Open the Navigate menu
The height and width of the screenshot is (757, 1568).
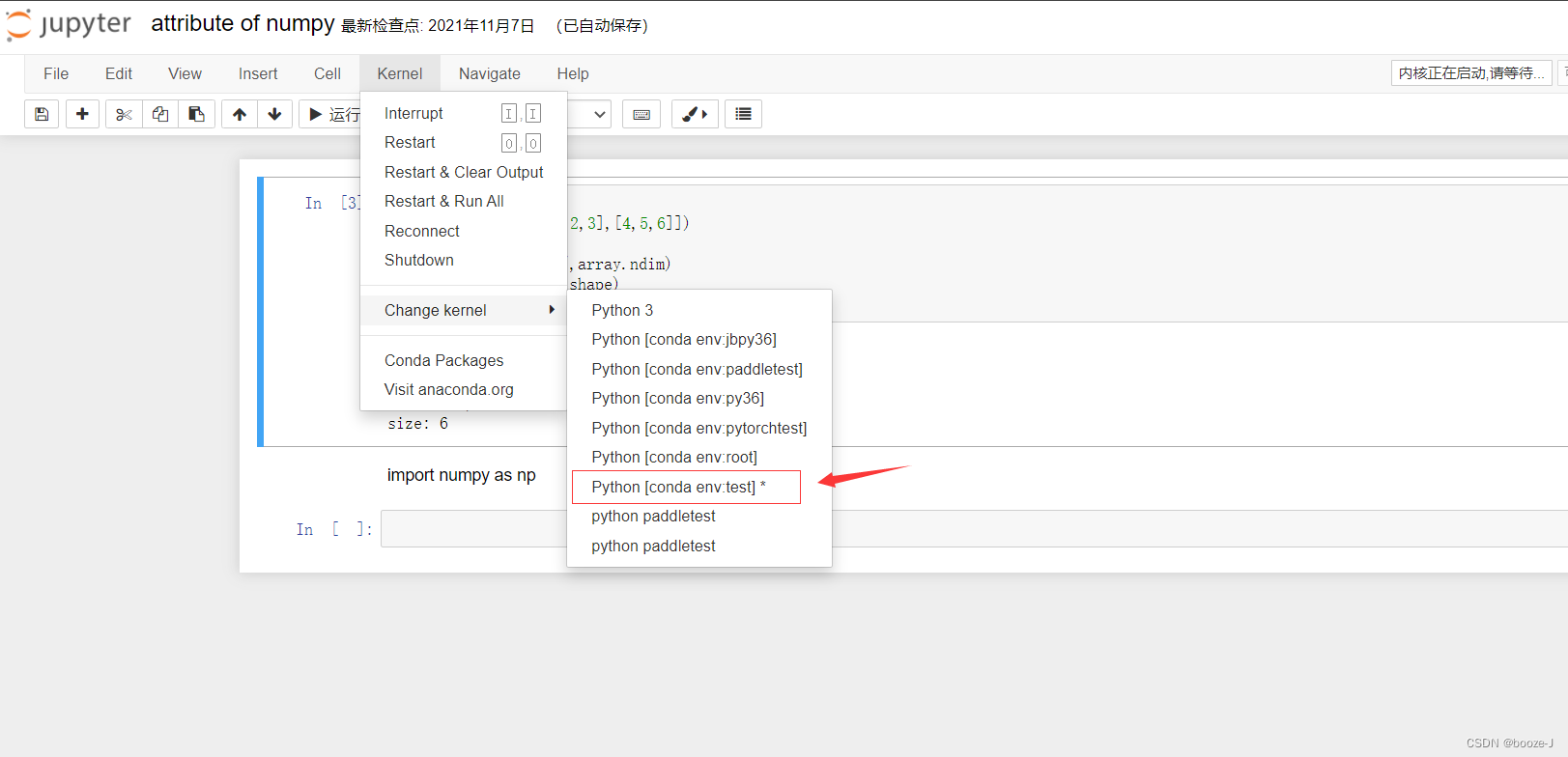(490, 73)
